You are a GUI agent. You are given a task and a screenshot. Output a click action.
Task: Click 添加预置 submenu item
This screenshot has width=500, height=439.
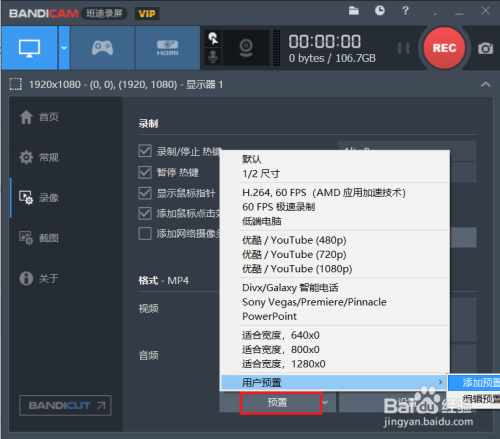click(x=474, y=383)
